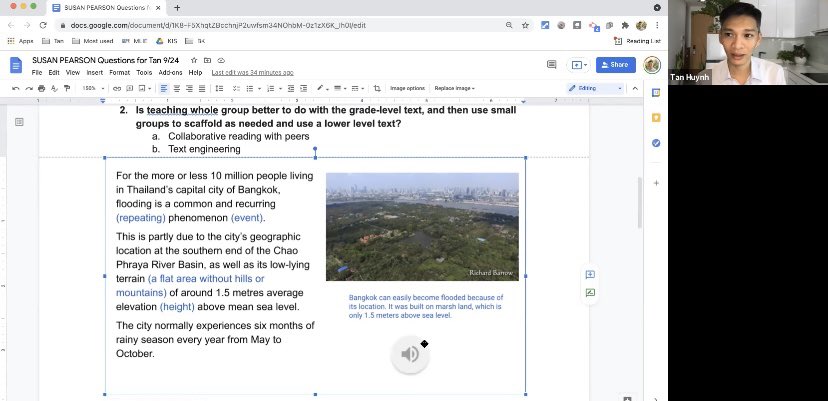The image size is (828, 401).
Task: Expand numbered list style dropdown arrow
Action: click(280, 88)
